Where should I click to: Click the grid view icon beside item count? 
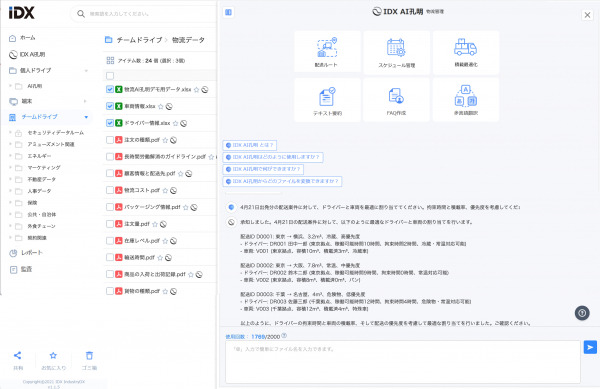(110, 60)
